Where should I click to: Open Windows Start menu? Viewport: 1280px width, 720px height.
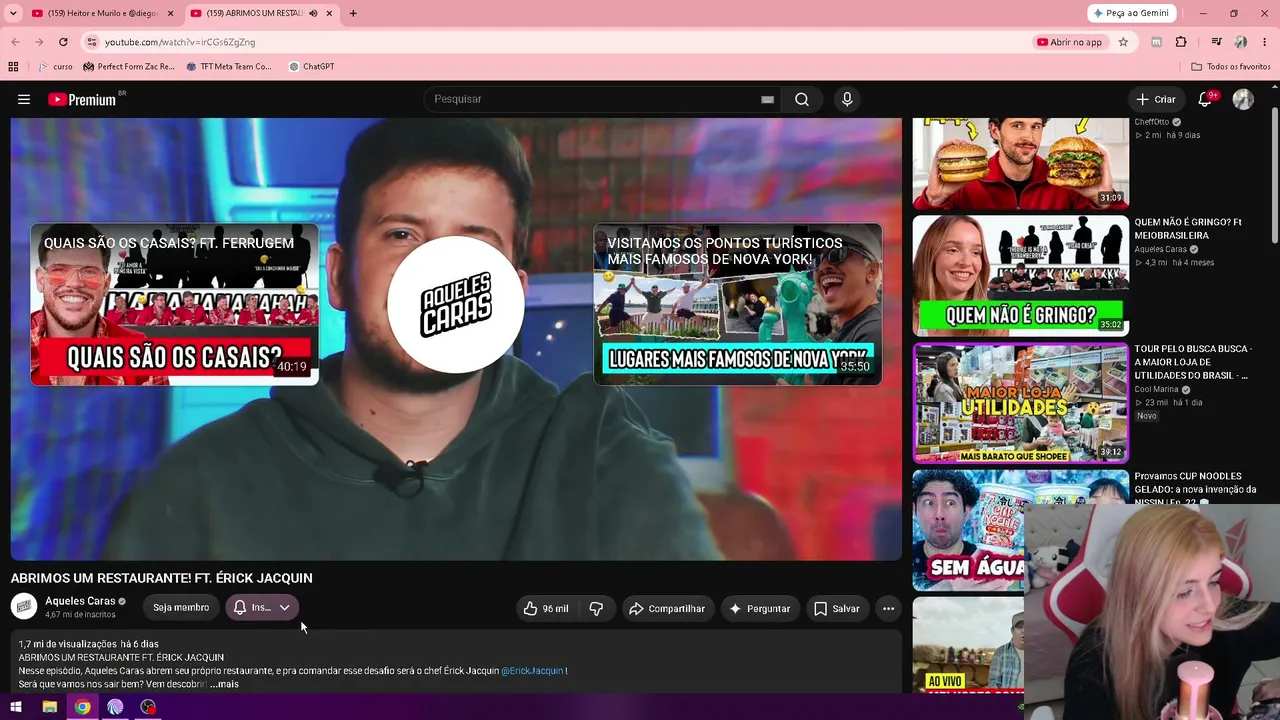tap(16, 707)
